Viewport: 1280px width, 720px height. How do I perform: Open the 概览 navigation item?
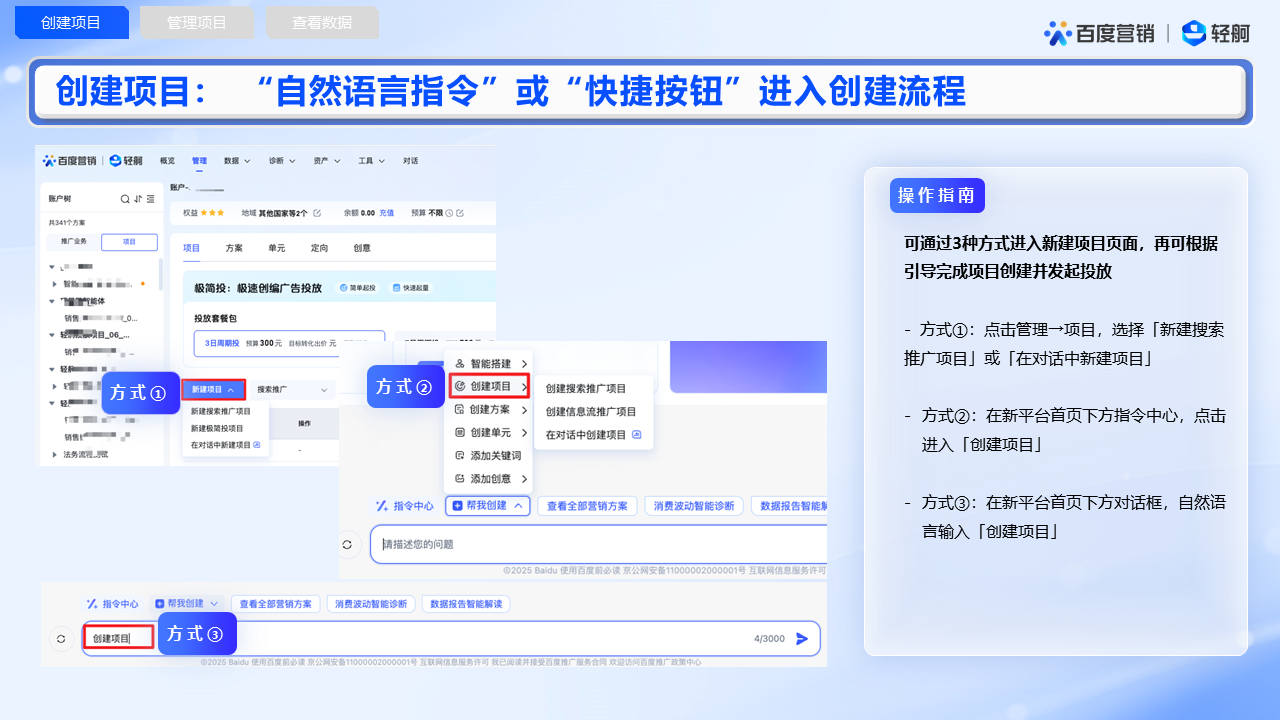tap(167, 160)
